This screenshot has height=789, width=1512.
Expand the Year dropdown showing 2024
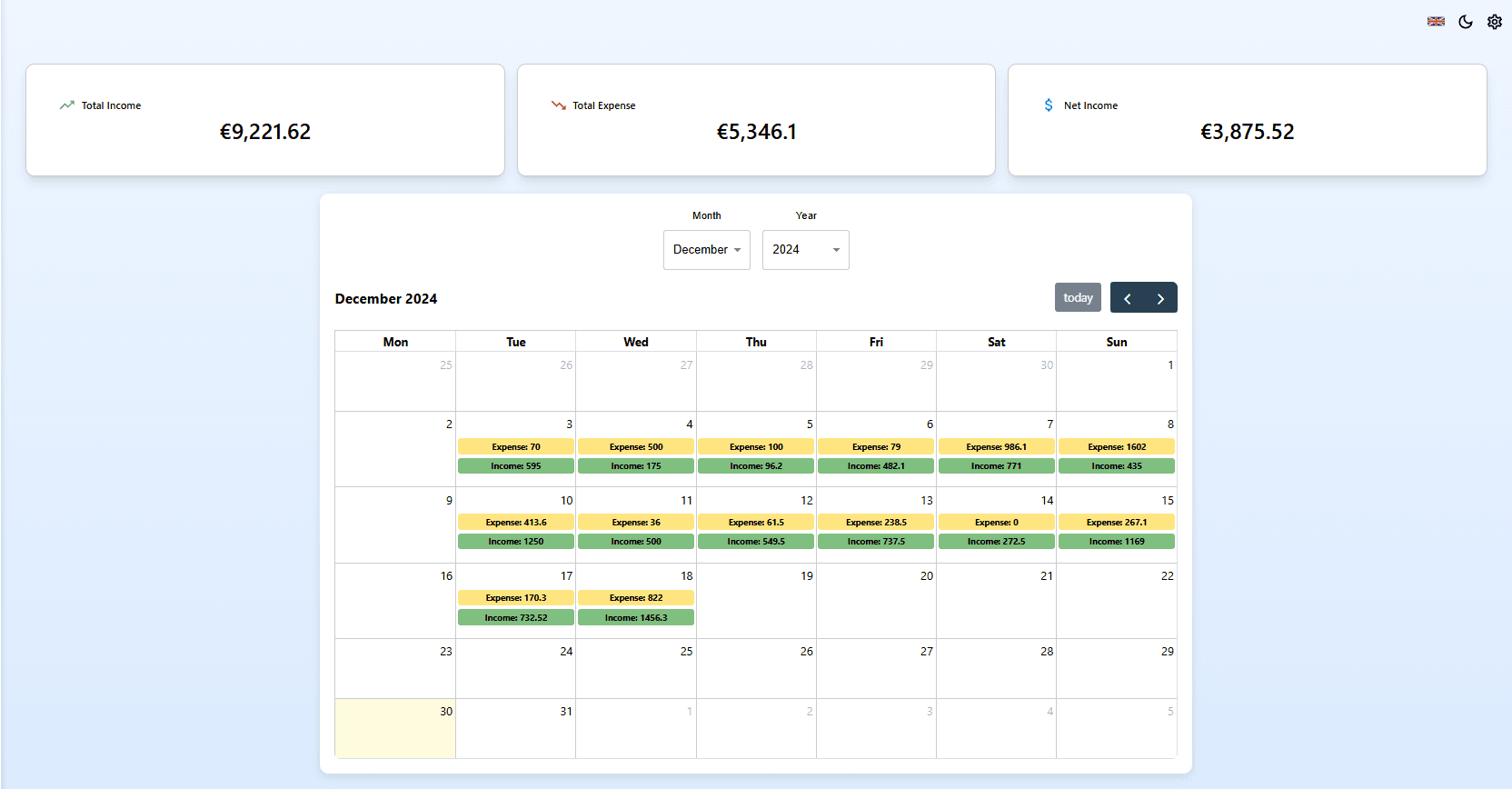805,250
